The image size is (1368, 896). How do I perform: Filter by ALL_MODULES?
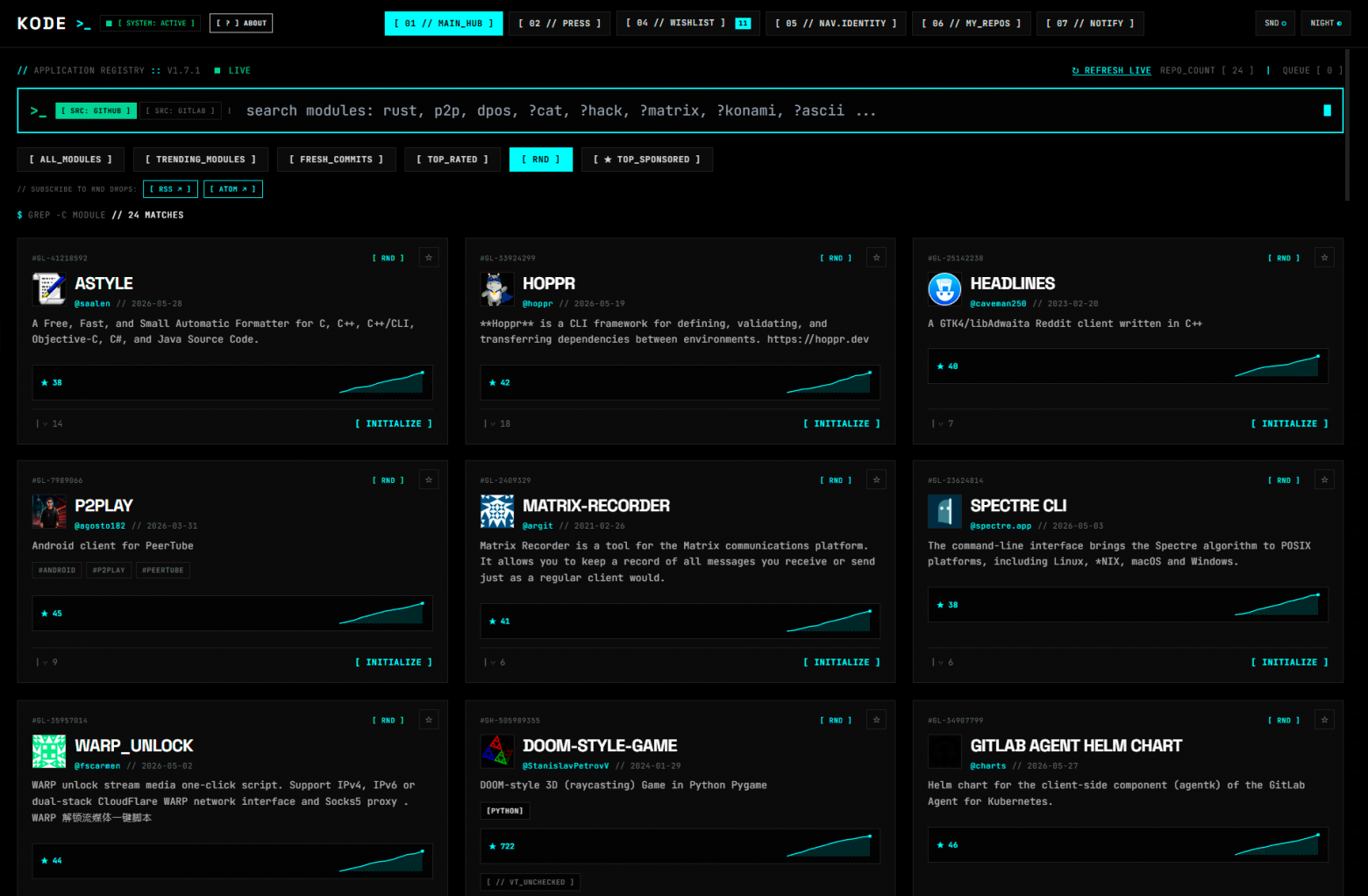[x=71, y=160]
